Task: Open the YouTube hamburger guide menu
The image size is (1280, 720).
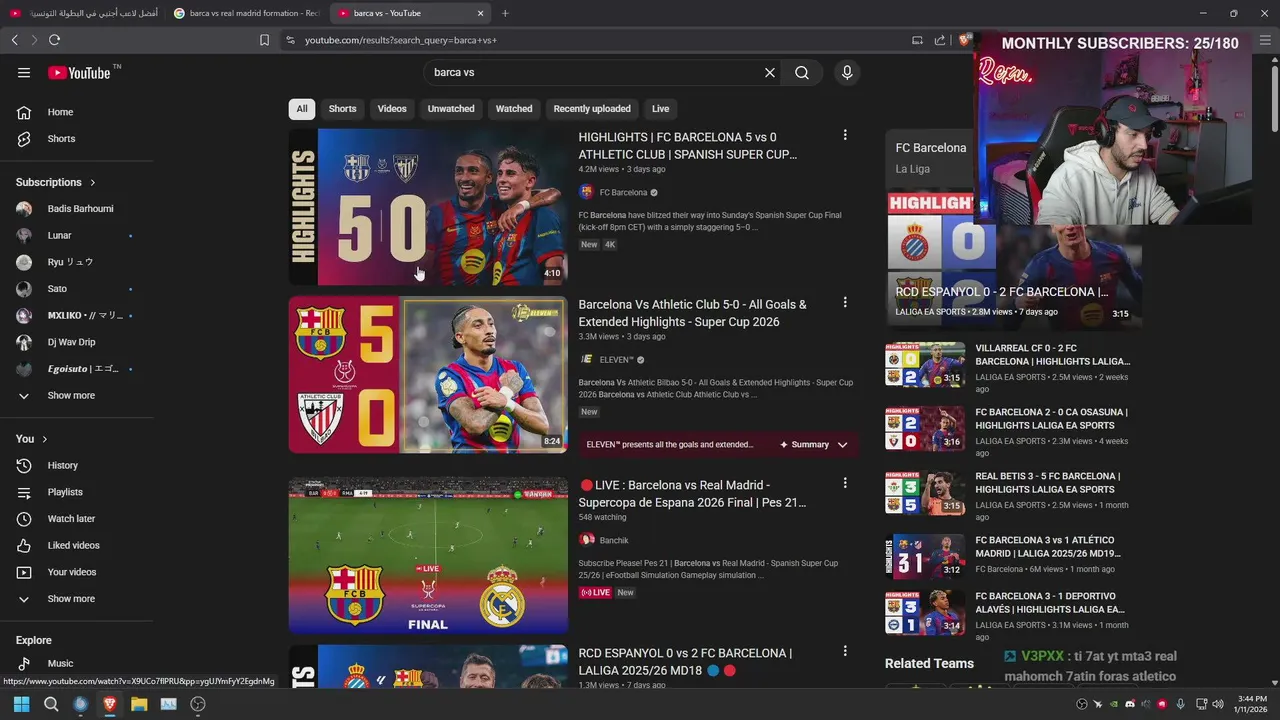Action: click(24, 72)
